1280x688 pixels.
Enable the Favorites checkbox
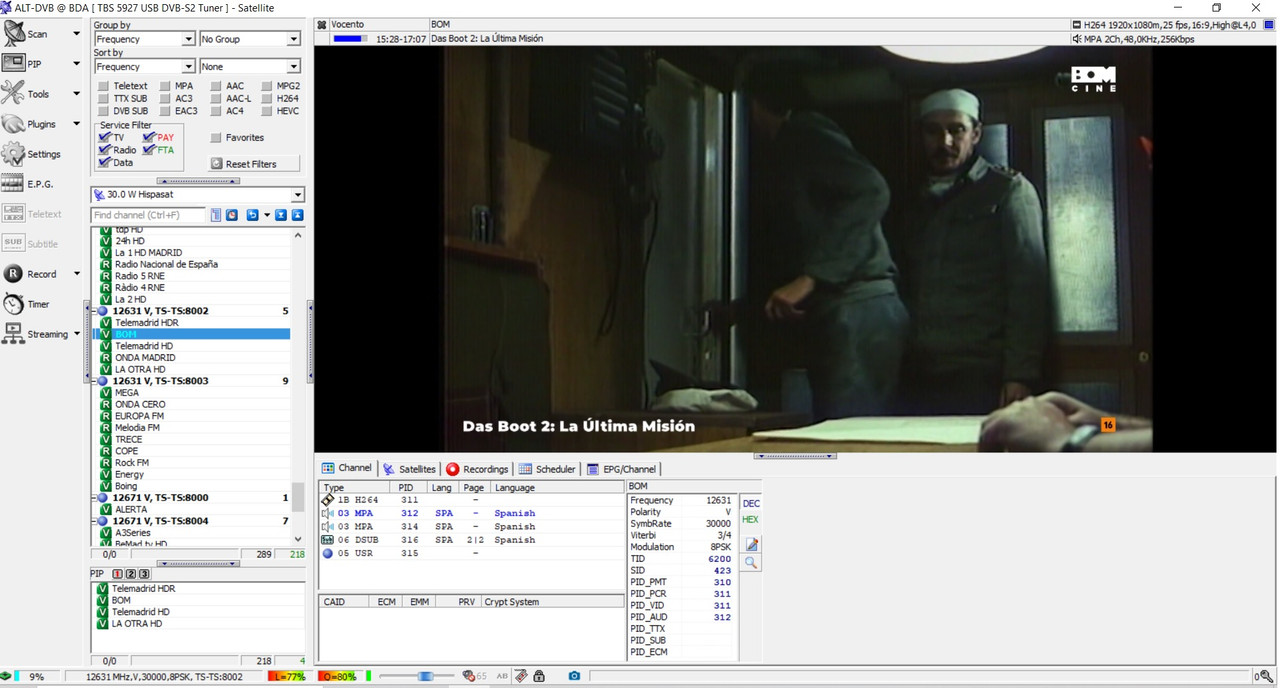click(216, 138)
